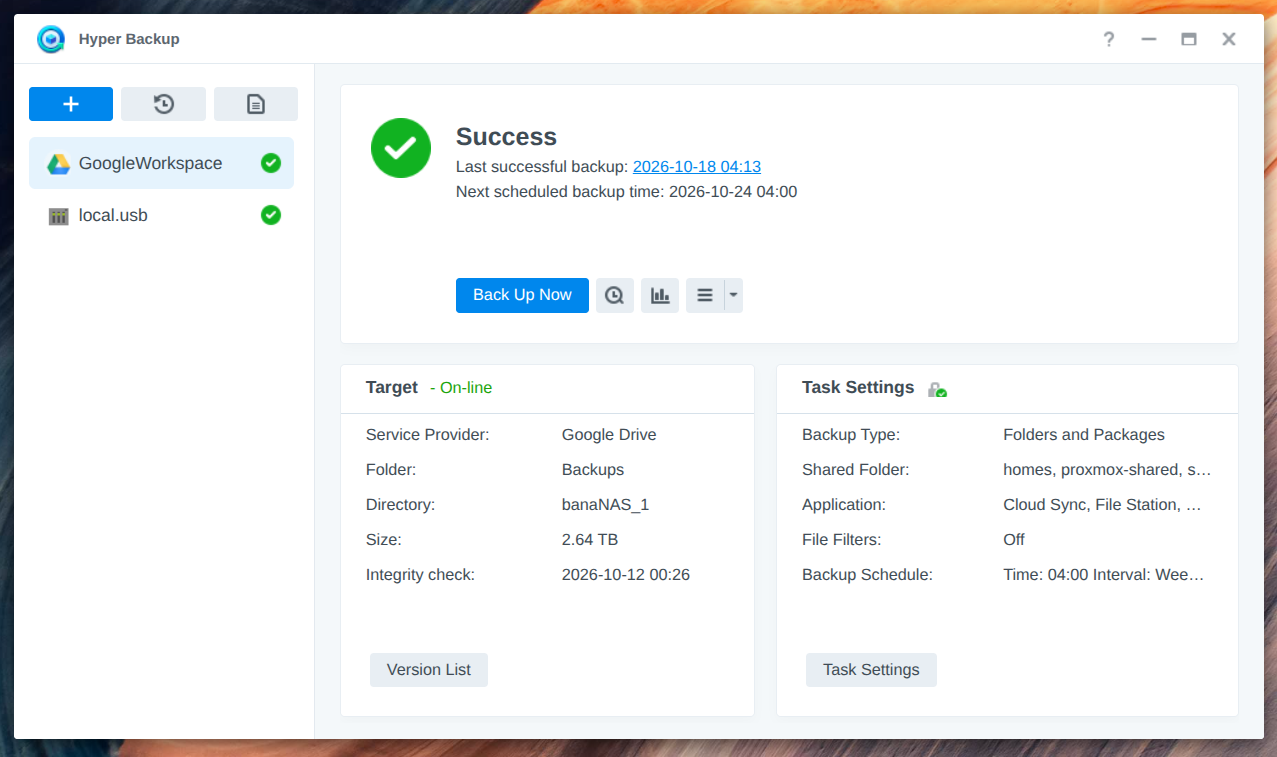This screenshot has width=1277, height=757.
Task: Create a new backup task with plus button
Action: (71, 104)
